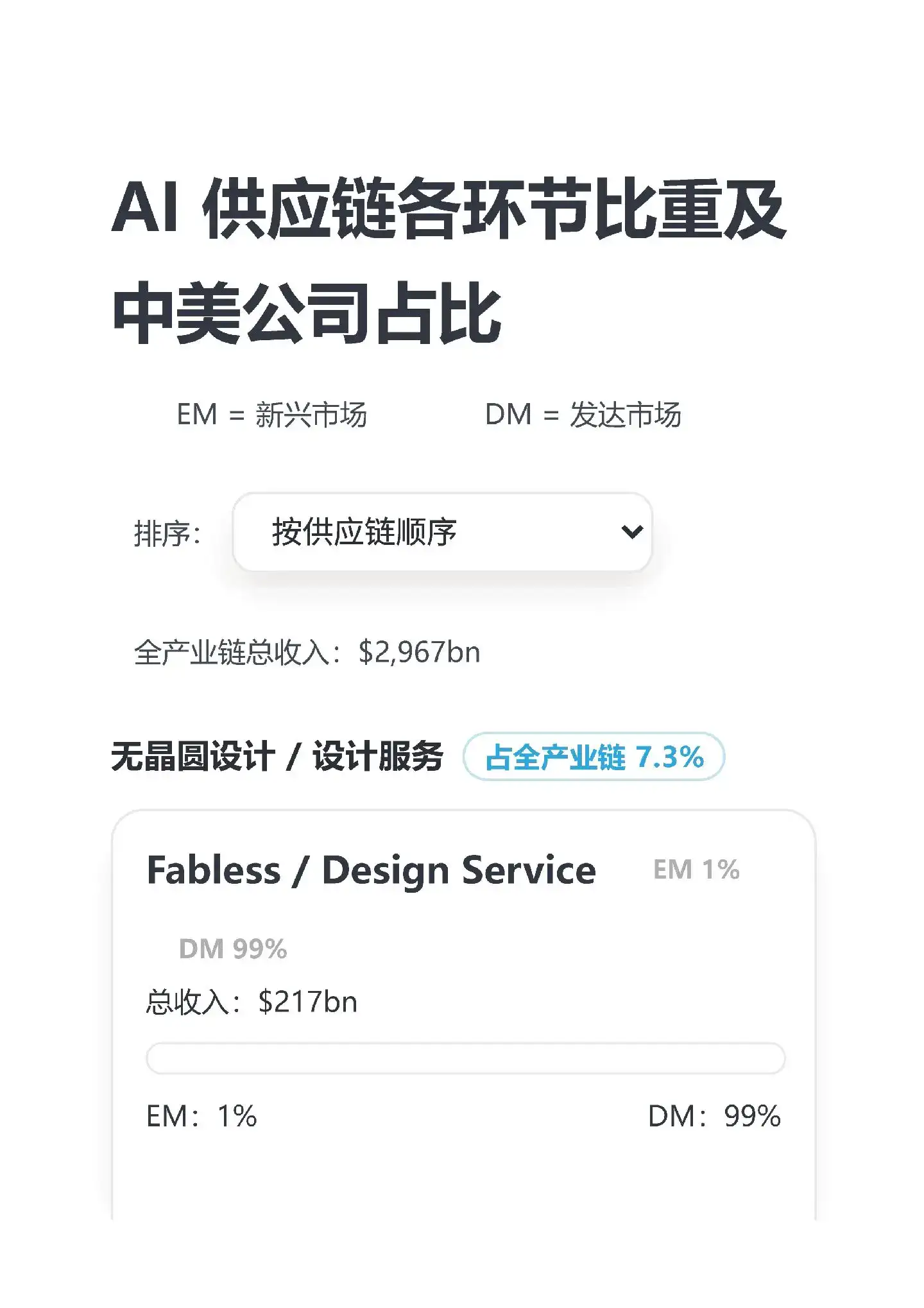
Task: Click the DM 99% tag in the card
Action: (233, 949)
